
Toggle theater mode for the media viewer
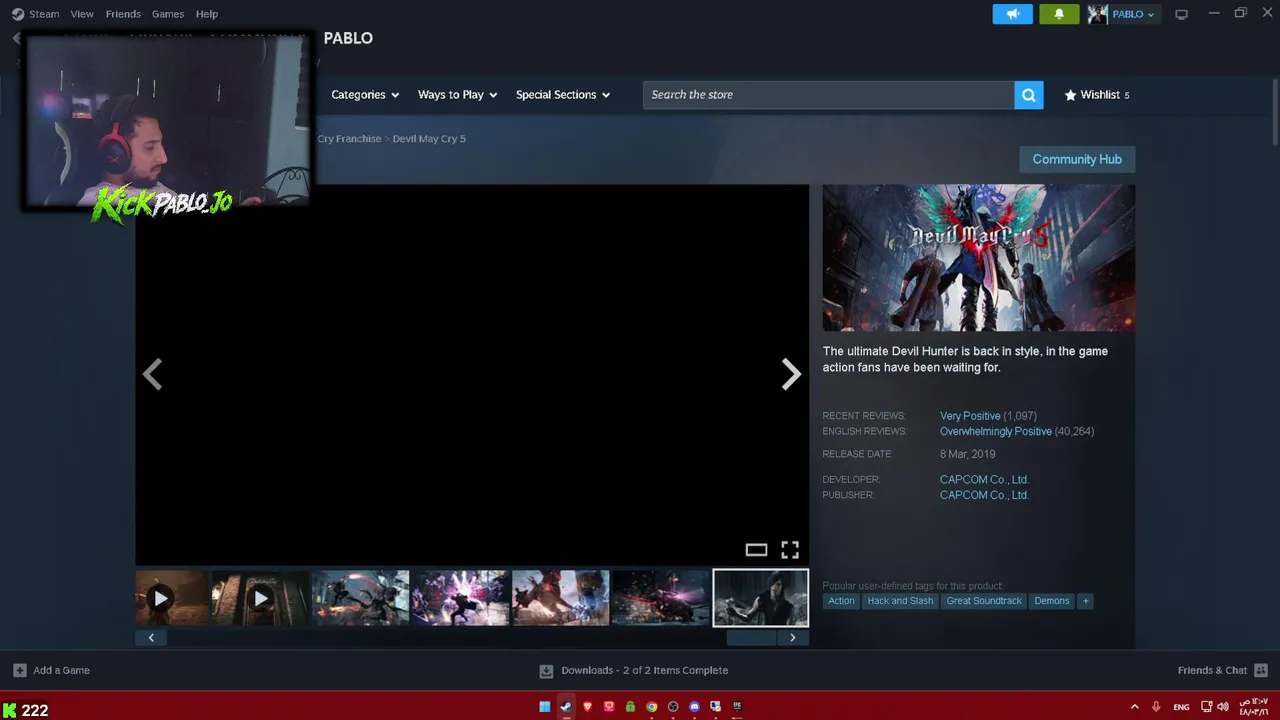tap(756, 550)
